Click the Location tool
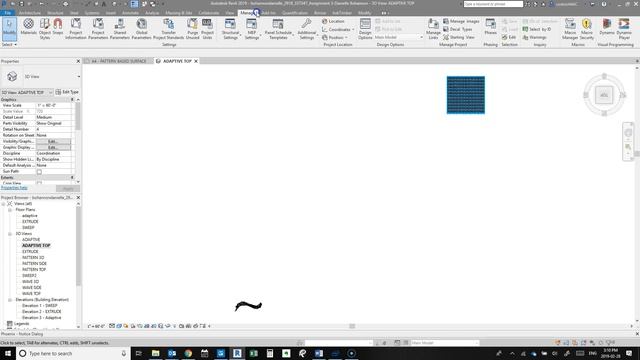The image size is (640, 360). [x=333, y=21]
